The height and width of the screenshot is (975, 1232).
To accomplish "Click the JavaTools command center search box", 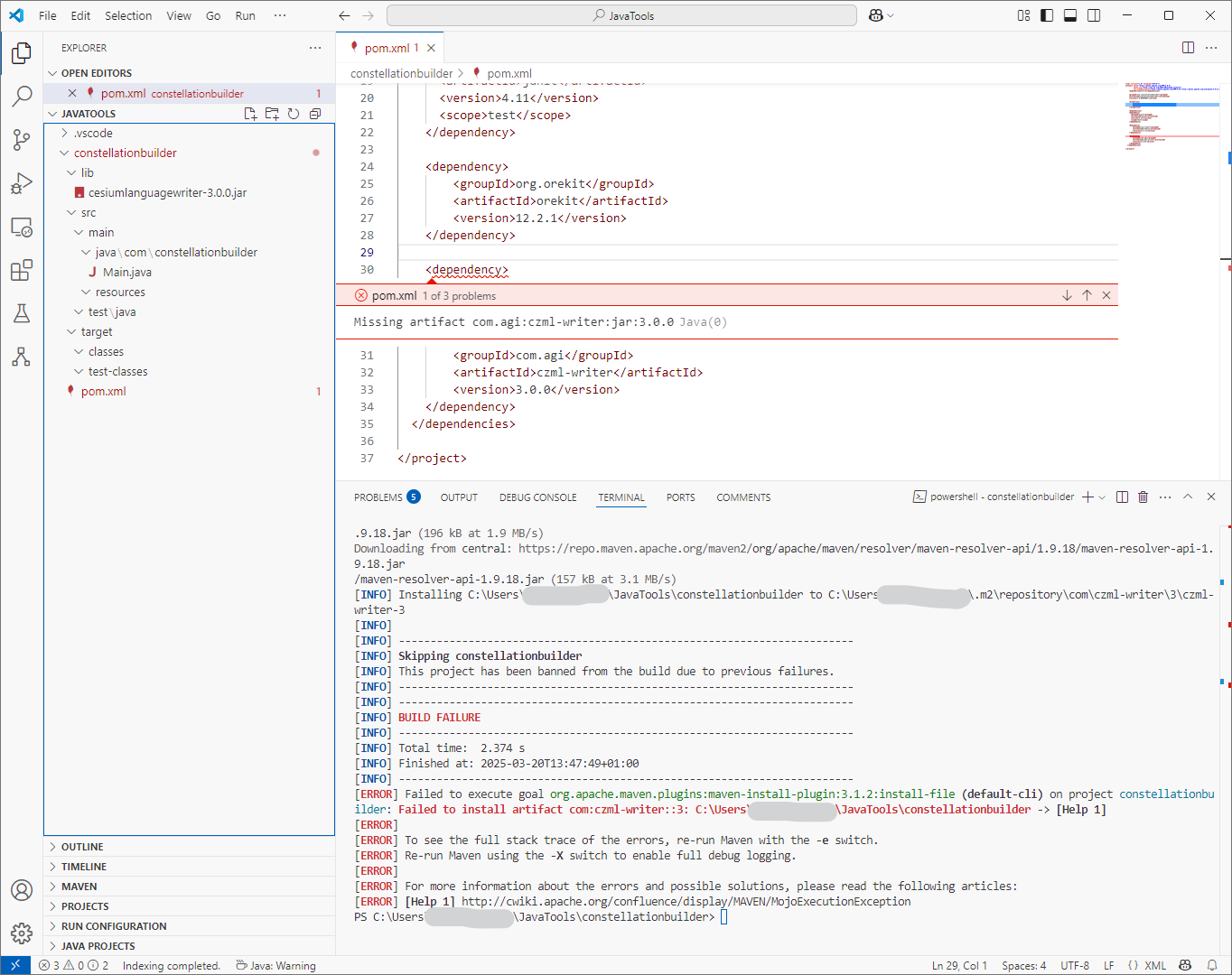I will [621, 15].
